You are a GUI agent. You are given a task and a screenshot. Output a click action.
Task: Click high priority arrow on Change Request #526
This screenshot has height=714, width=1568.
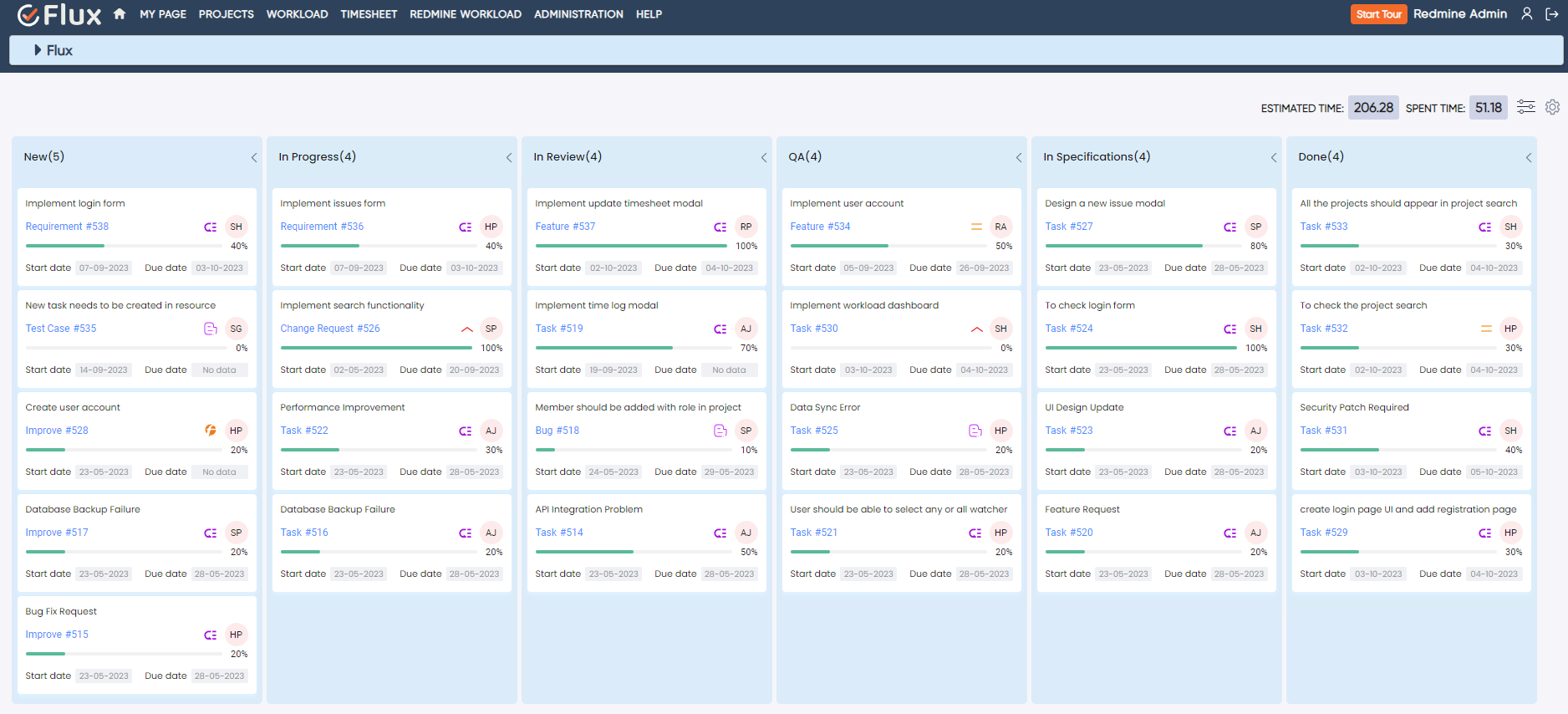tap(466, 329)
